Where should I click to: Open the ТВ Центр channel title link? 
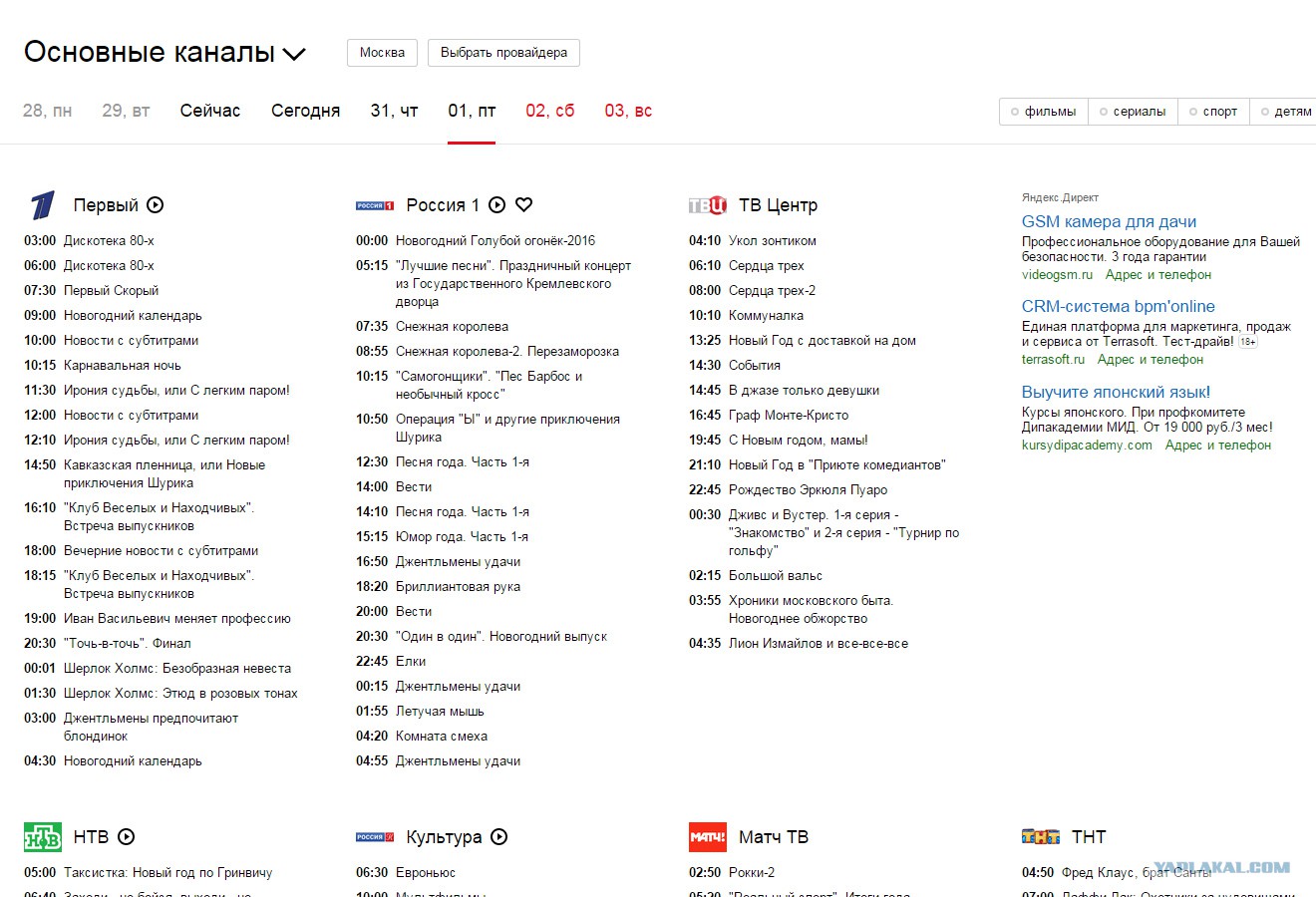778,205
